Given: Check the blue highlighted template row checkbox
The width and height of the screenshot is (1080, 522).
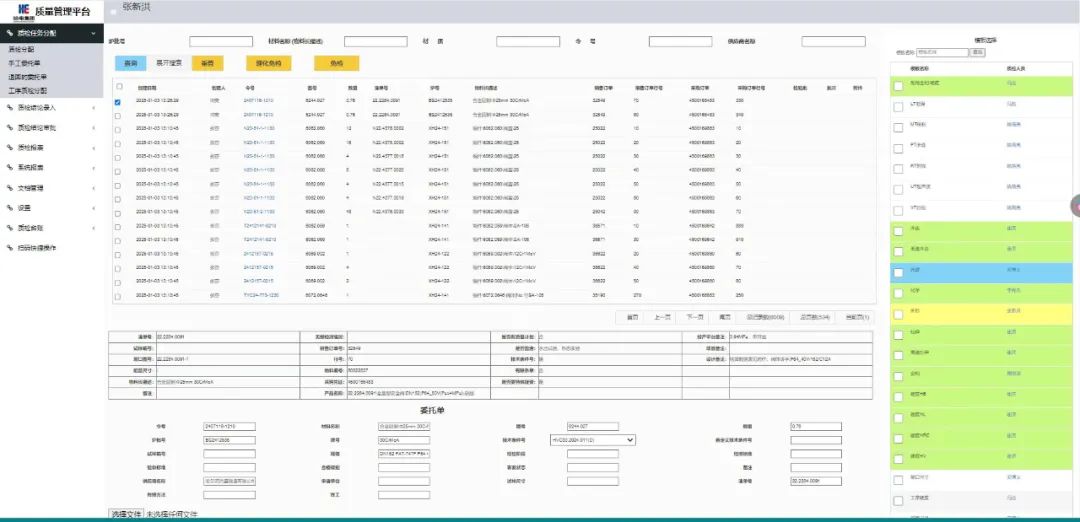Looking at the screenshot, I should (x=899, y=271).
